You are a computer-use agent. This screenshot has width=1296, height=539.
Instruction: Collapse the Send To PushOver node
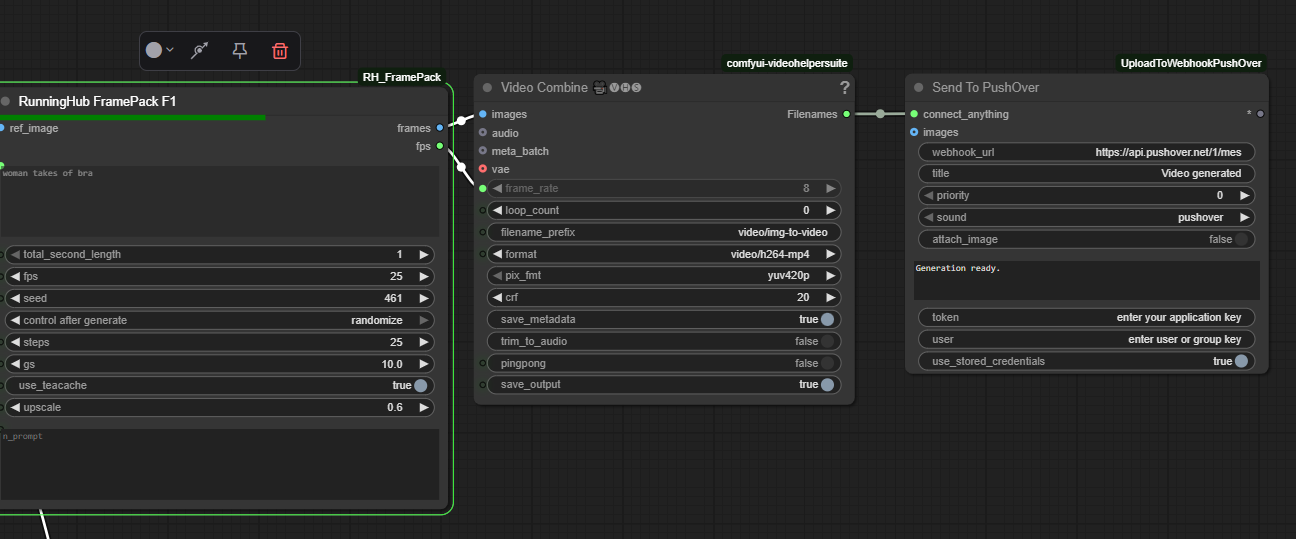coord(918,88)
